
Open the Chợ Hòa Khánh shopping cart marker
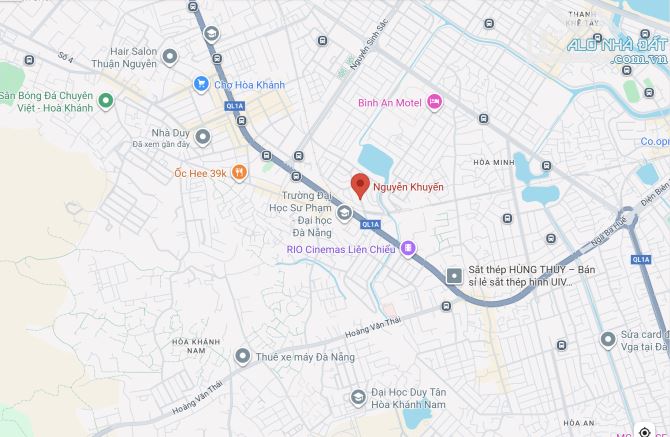click(201, 84)
